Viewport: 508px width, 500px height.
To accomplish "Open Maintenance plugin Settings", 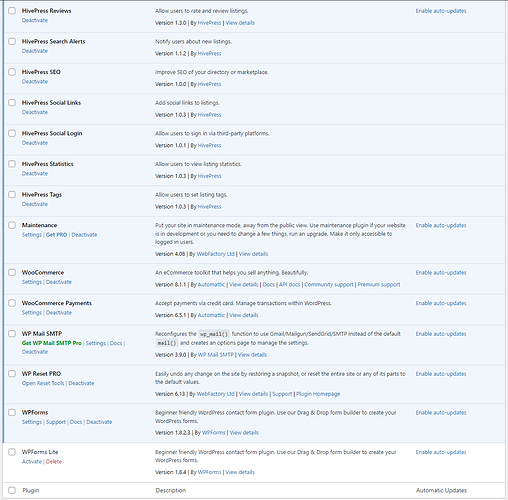I will pyautogui.click(x=32, y=235).
